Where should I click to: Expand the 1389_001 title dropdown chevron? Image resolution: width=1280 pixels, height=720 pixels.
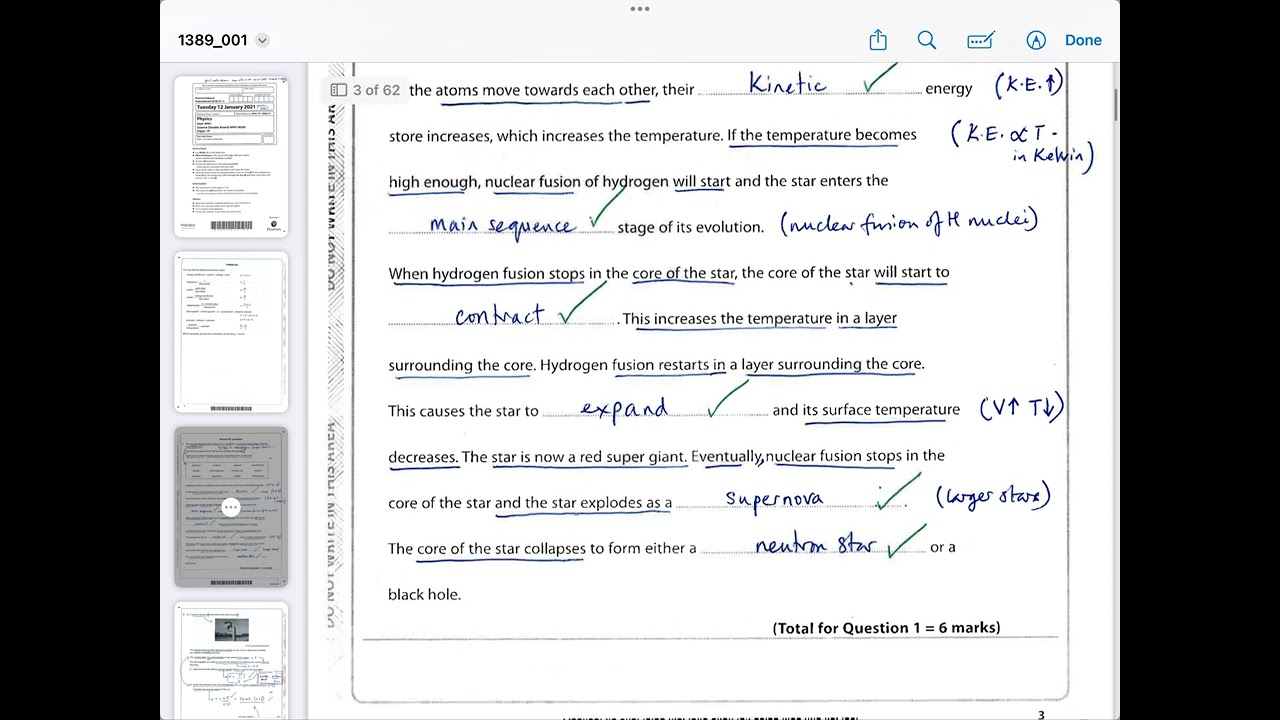(x=262, y=40)
